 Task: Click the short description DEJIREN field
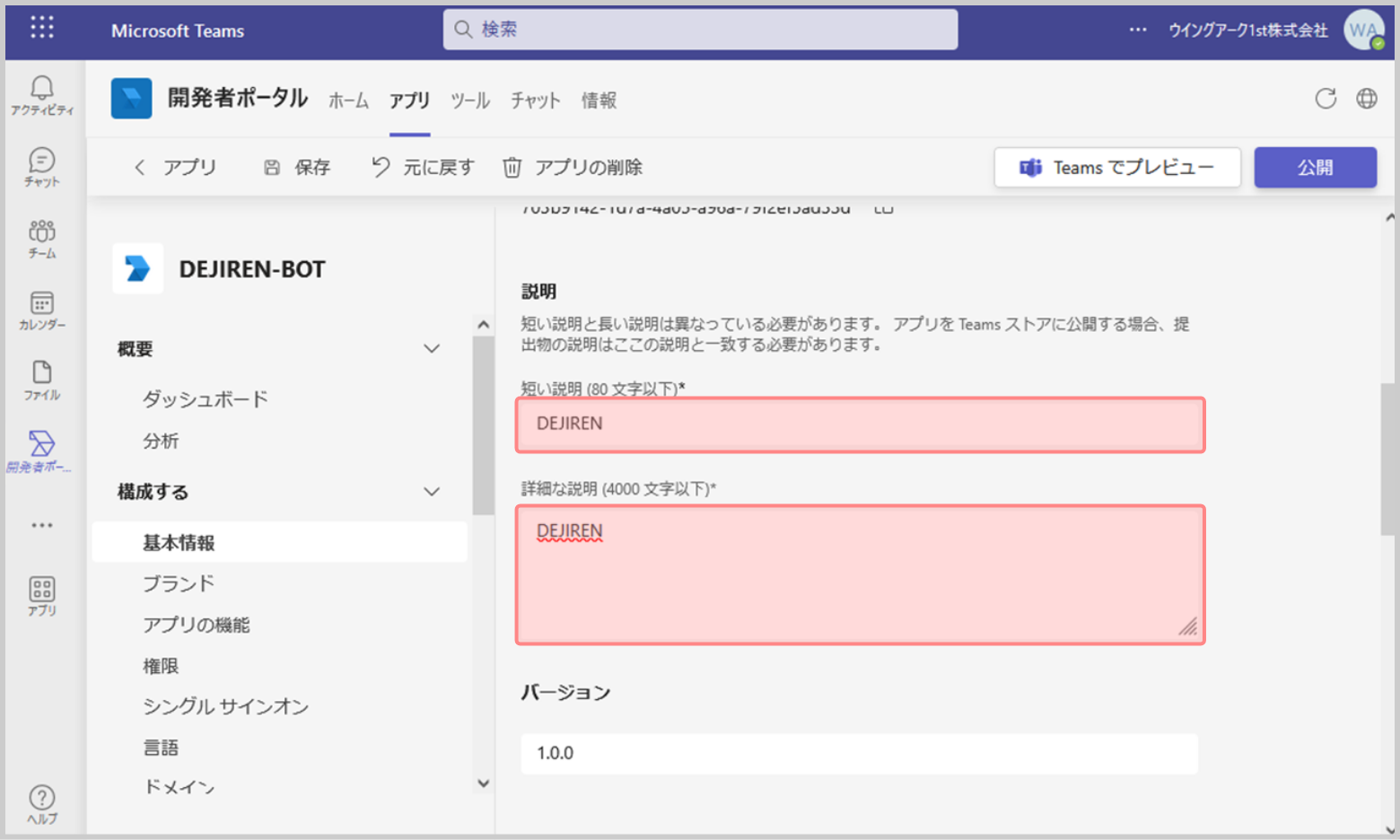click(860, 424)
